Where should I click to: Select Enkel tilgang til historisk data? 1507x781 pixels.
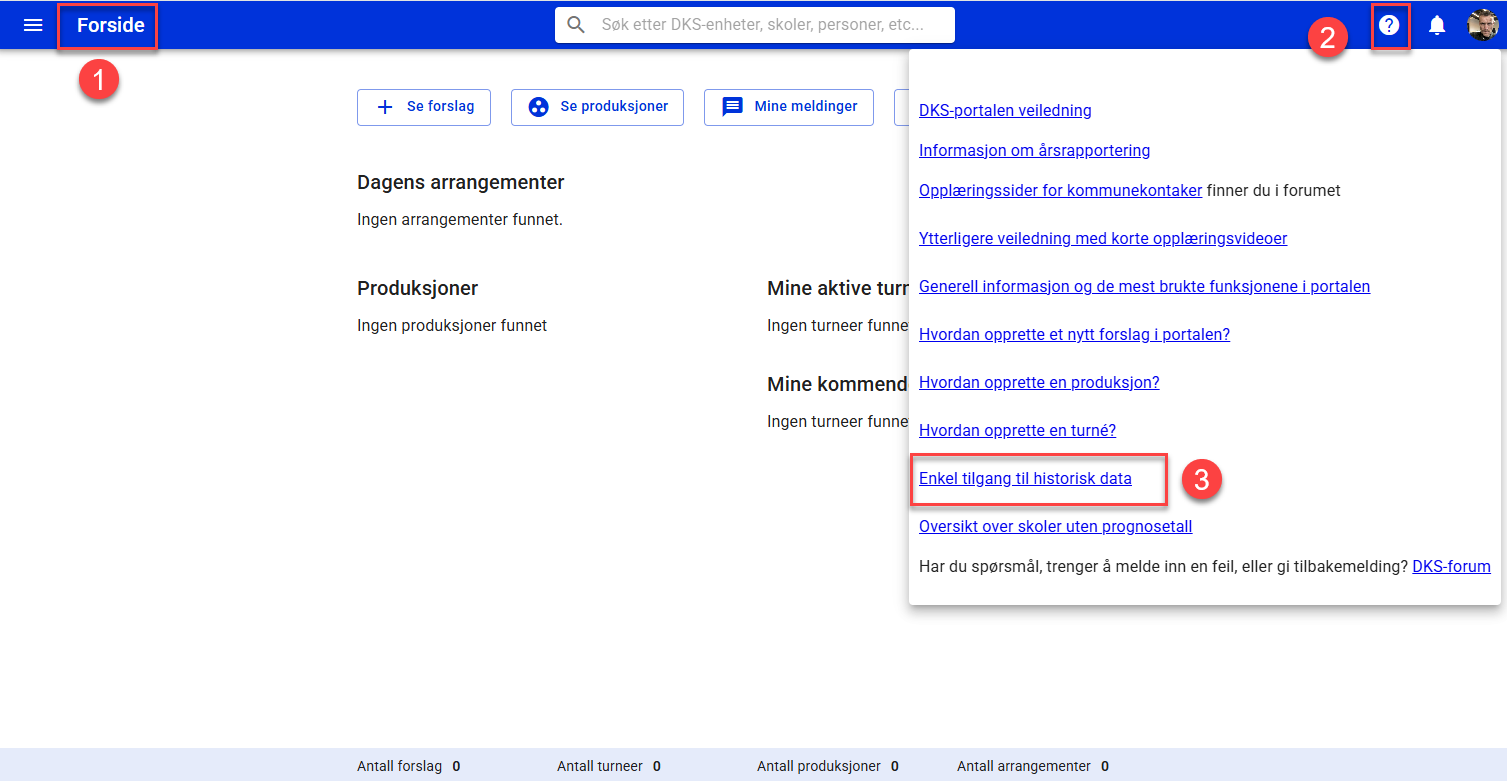tap(1025, 479)
